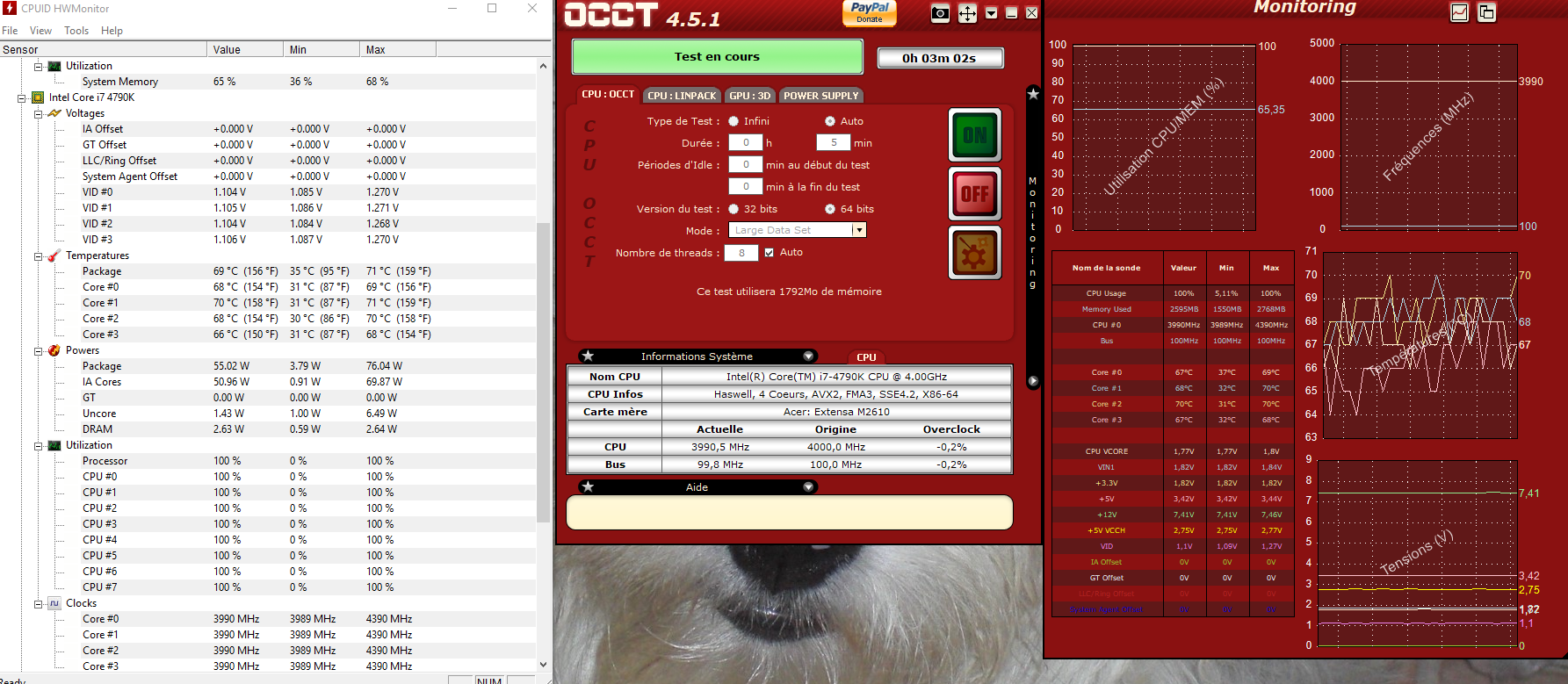Collapse the Voltages tree node
The image size is (1568, 684).
[38, 113]
